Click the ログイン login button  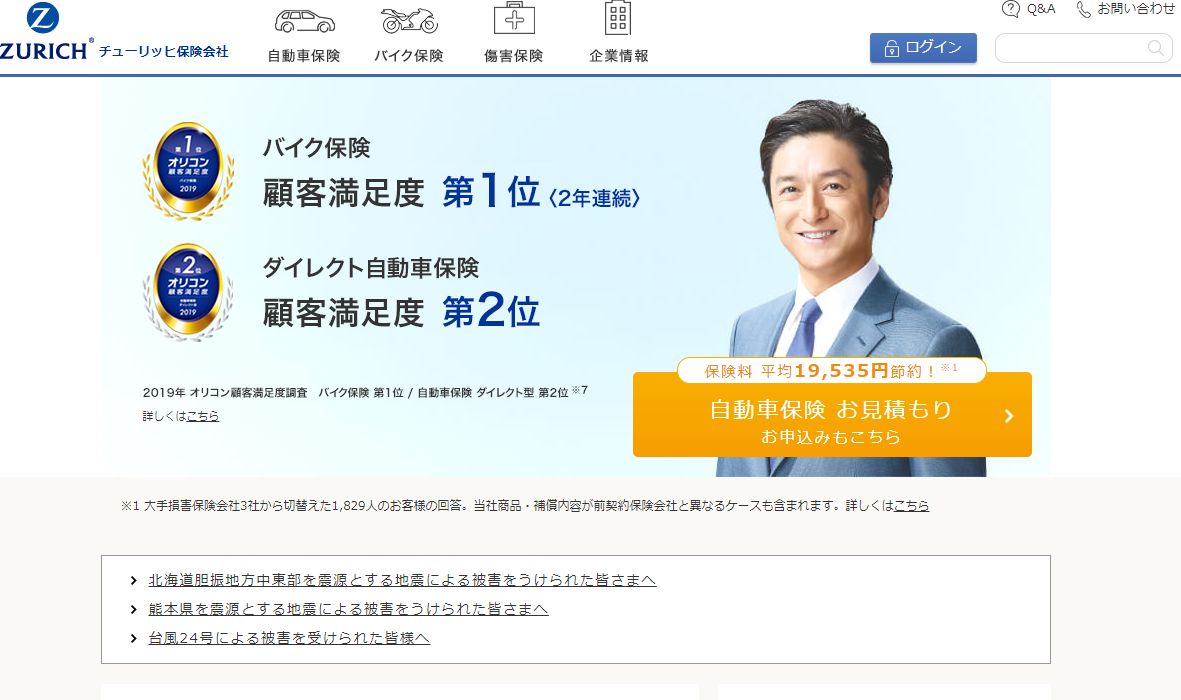click(923, 47)
